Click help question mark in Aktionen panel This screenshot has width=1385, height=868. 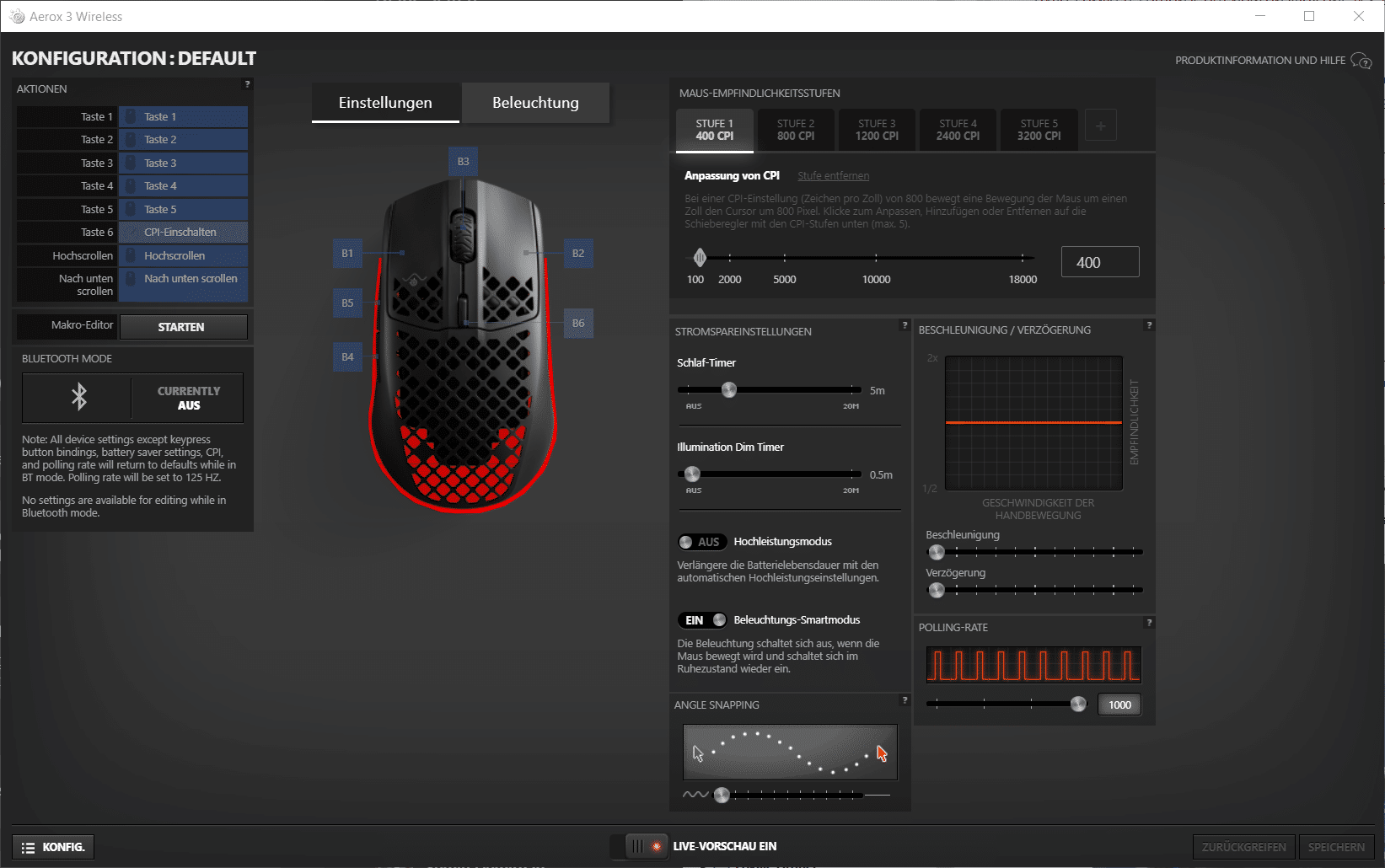coord(247,84)
